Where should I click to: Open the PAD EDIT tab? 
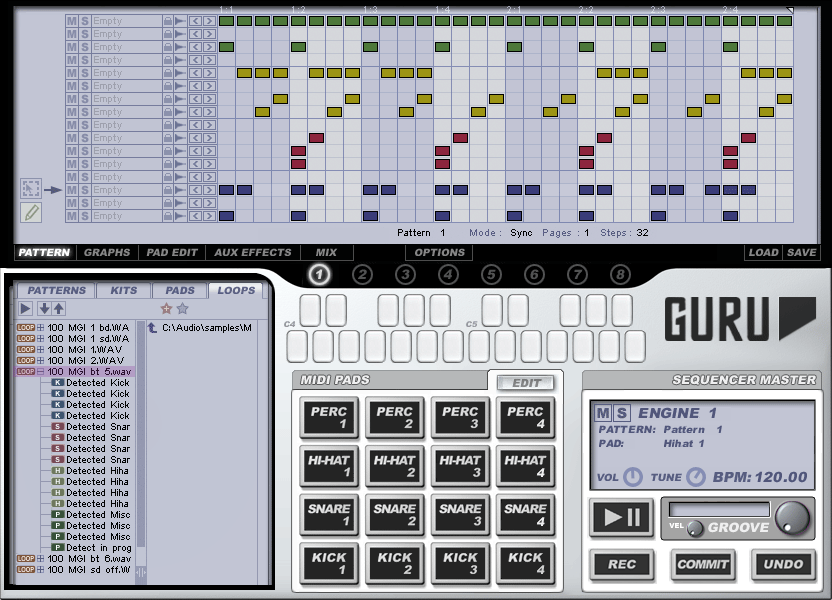[x=172, y=253]
